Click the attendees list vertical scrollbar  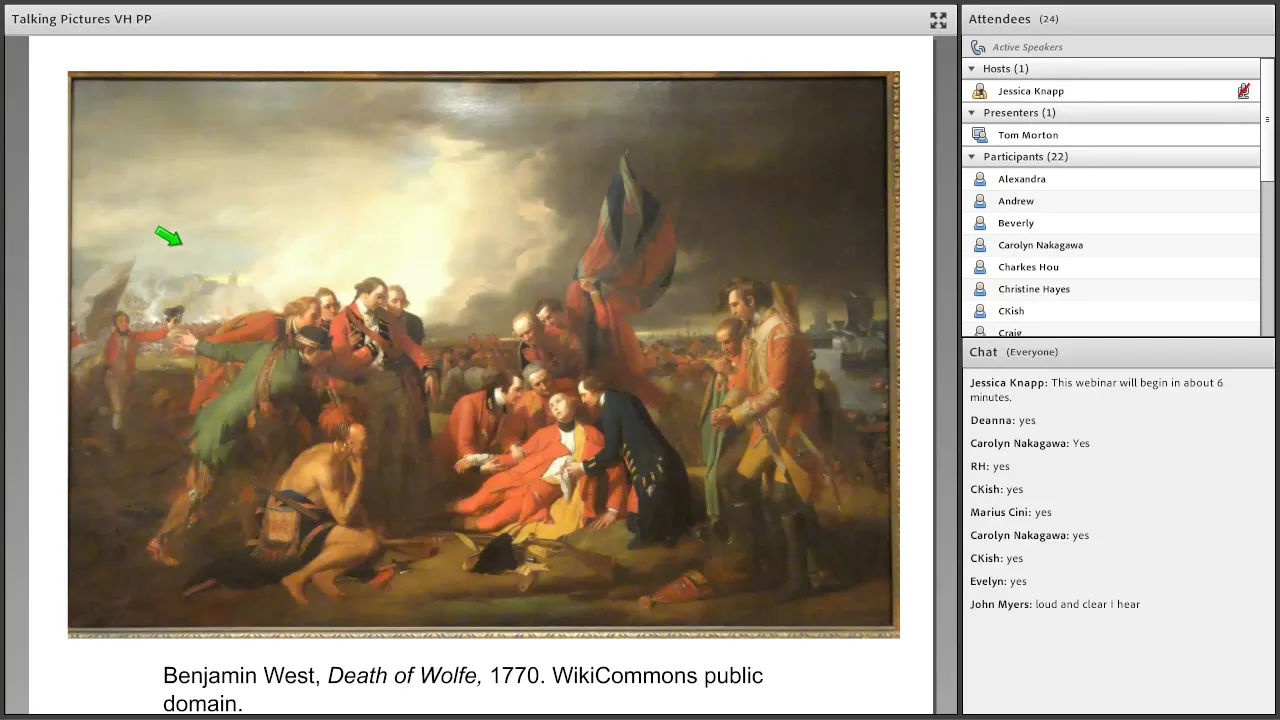click(1267, 197)
